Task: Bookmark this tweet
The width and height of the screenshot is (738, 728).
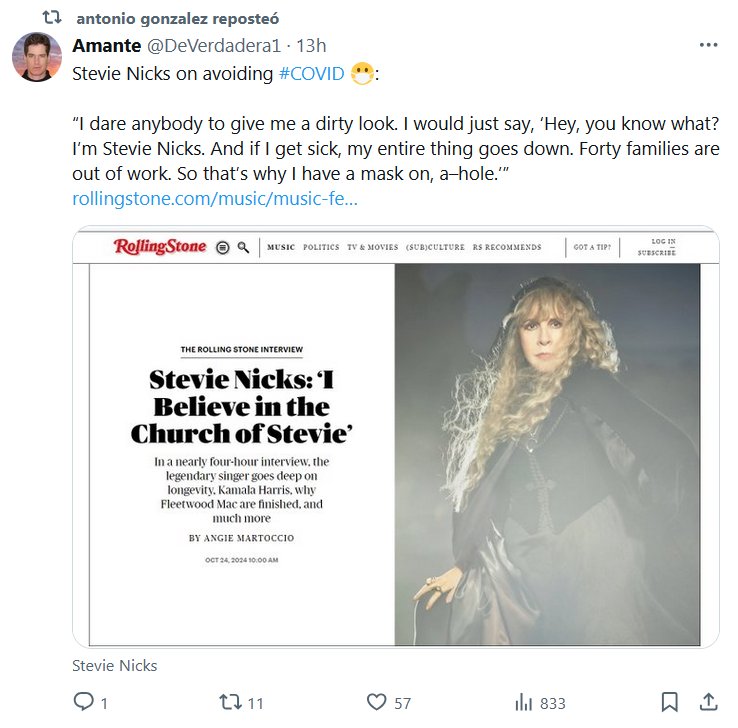Action: coord(670,702)
